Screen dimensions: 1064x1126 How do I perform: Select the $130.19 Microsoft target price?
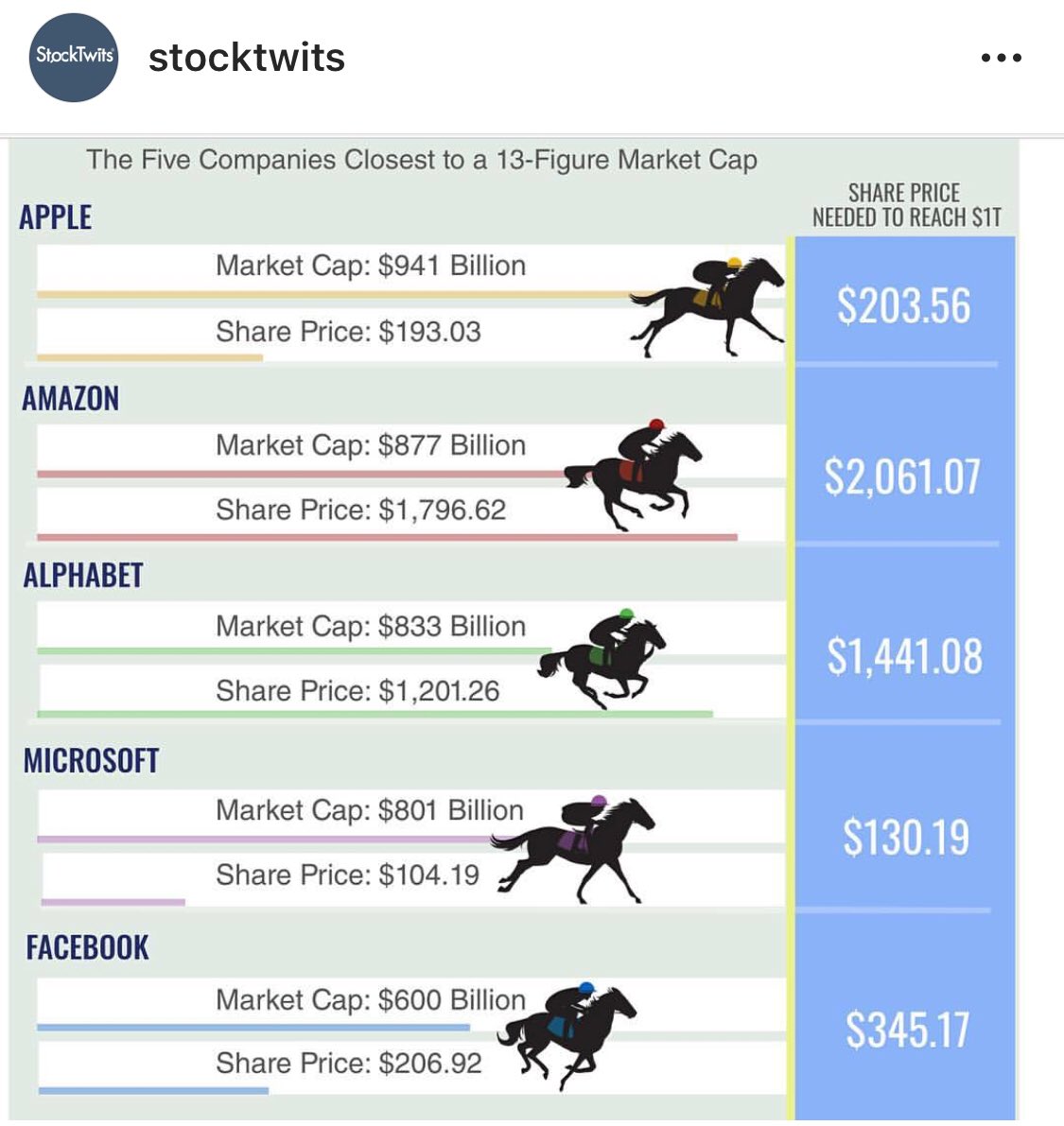(x=906, y=837)
